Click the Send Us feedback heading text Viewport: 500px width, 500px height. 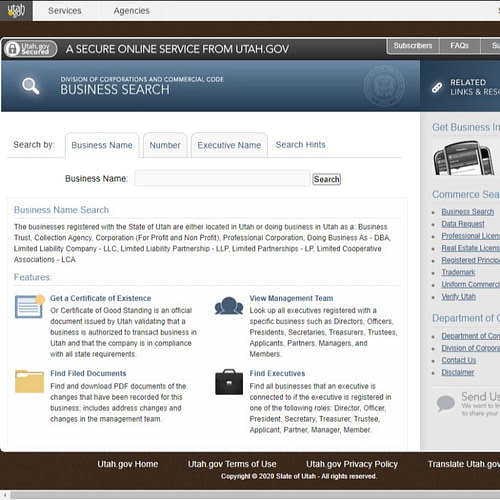pos(480,397)
